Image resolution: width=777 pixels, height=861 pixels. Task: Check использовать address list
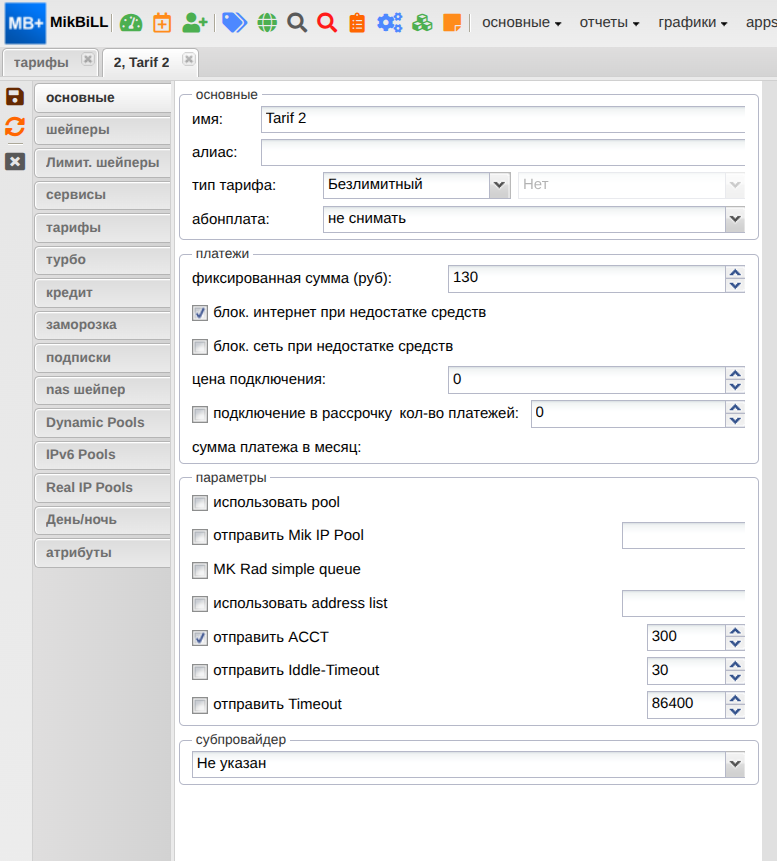[200, 604]
